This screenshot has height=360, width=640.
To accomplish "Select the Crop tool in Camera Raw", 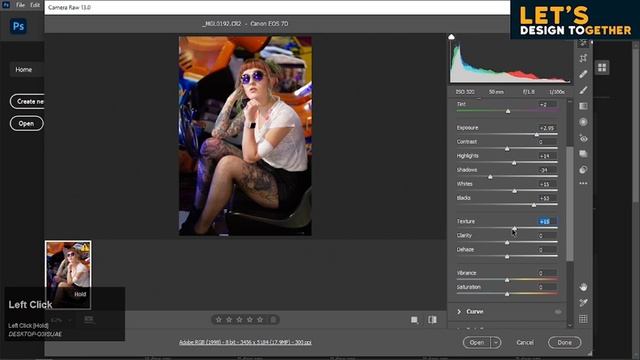I will [583, 58].
